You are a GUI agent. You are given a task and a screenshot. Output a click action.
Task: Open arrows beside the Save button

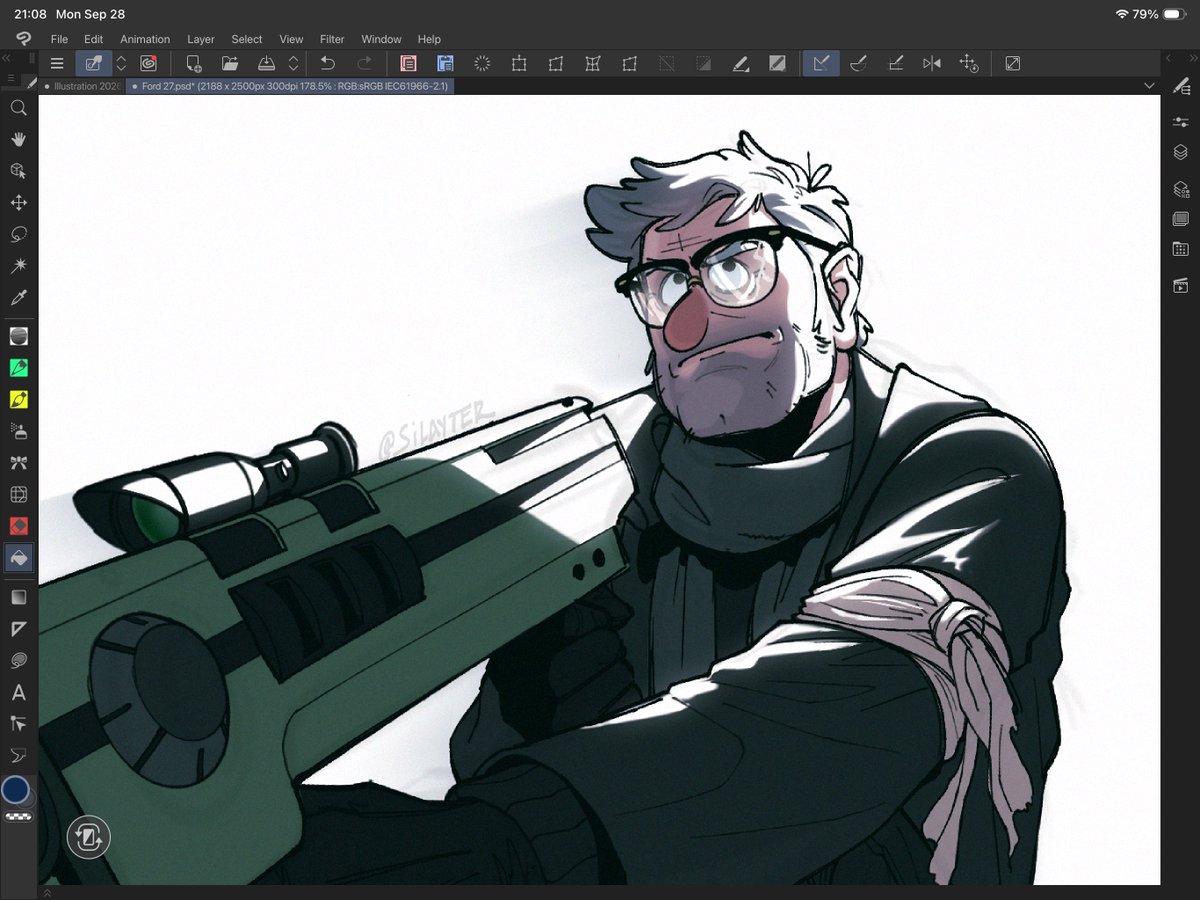point(293,63)
